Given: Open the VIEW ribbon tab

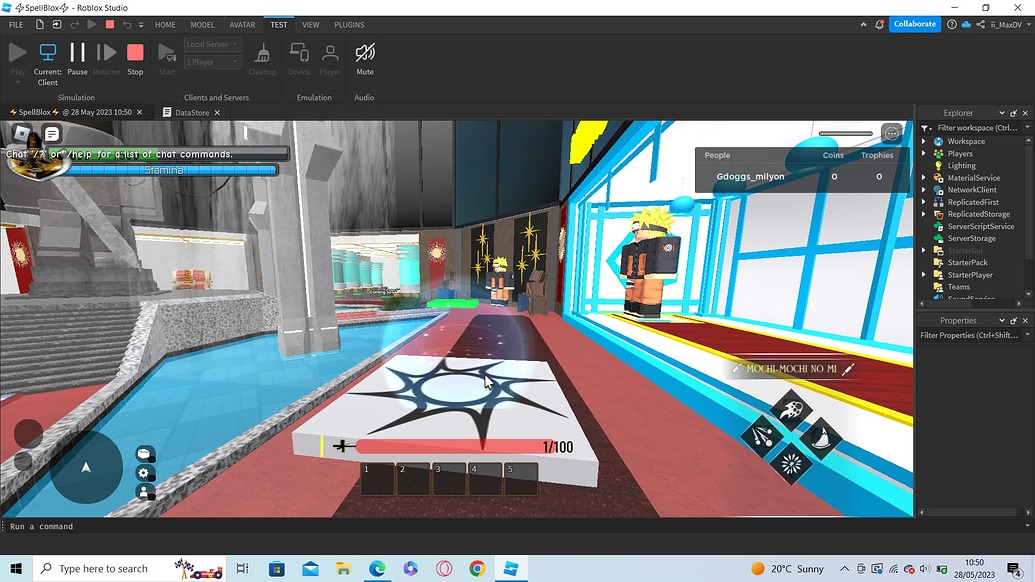Looking at the screenshot, I should coord(311,24).
